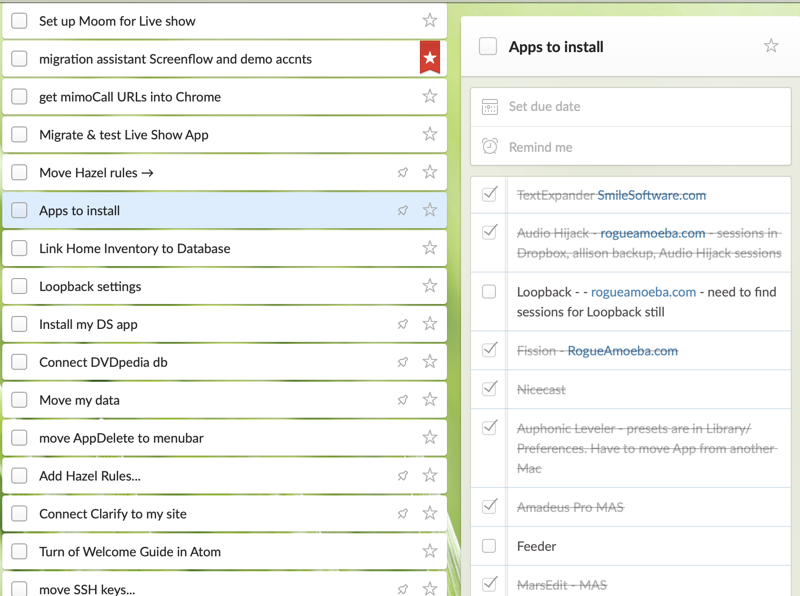
Task: Check off the Feeder subtask
Action: 489,546
